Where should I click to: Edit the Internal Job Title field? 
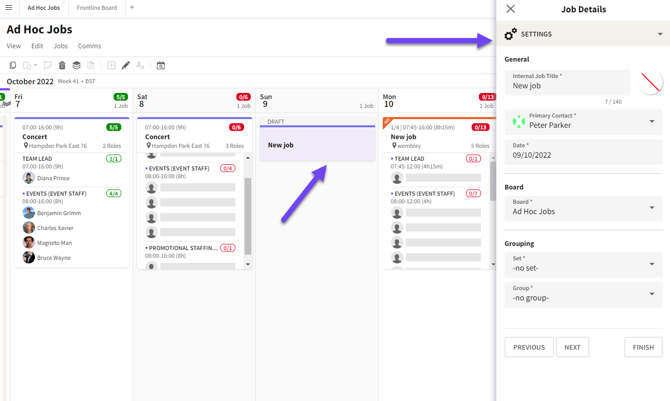(x=567, y=83)
